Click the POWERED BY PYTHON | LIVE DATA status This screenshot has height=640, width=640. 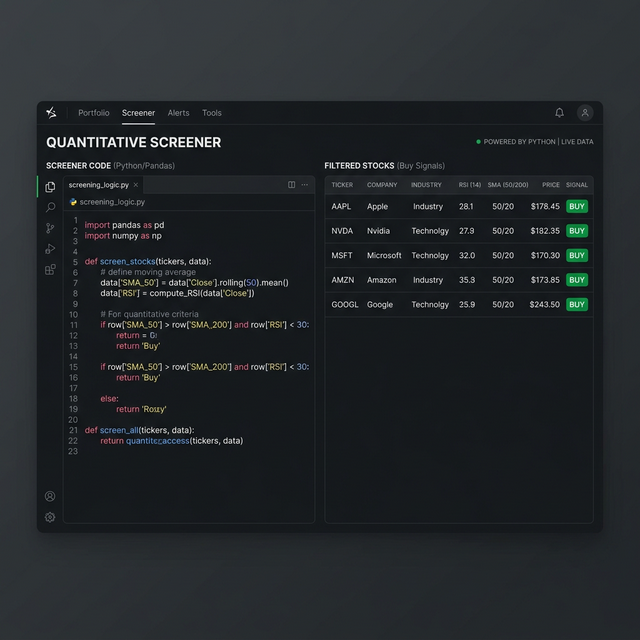point(535,142)
